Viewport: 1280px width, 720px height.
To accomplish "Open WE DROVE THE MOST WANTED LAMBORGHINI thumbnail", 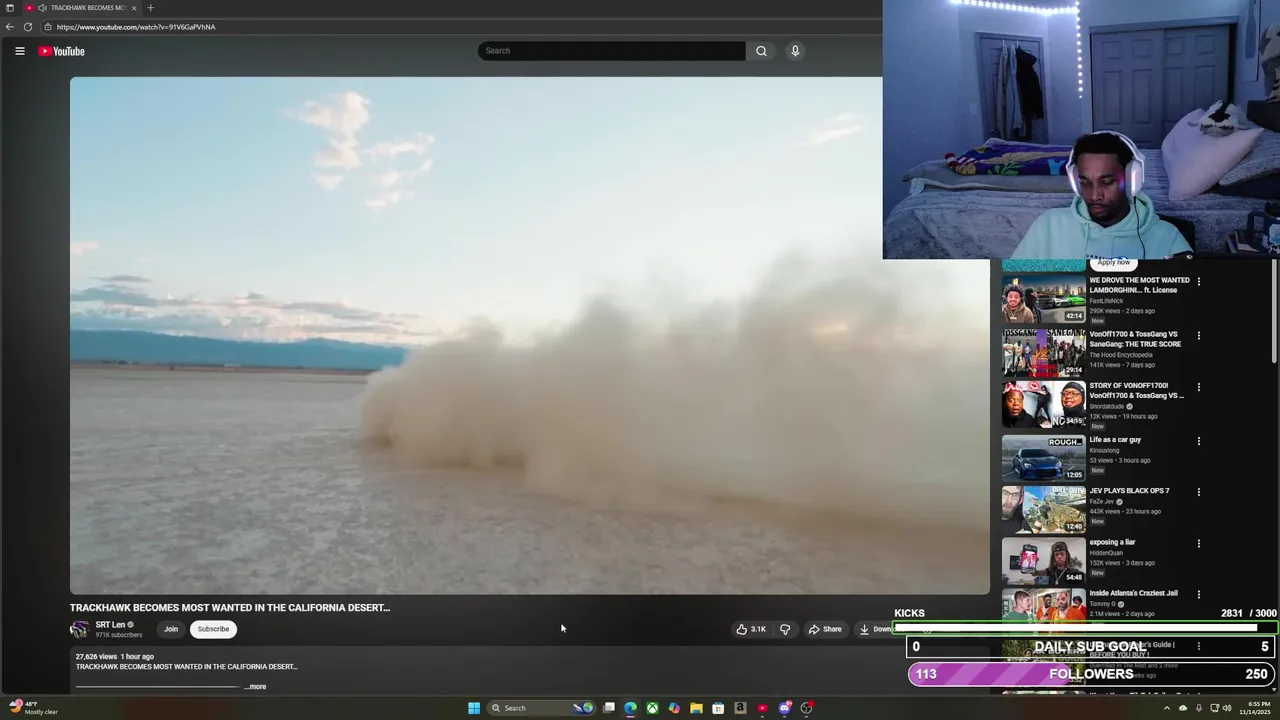I will [x=1043, y=299].
